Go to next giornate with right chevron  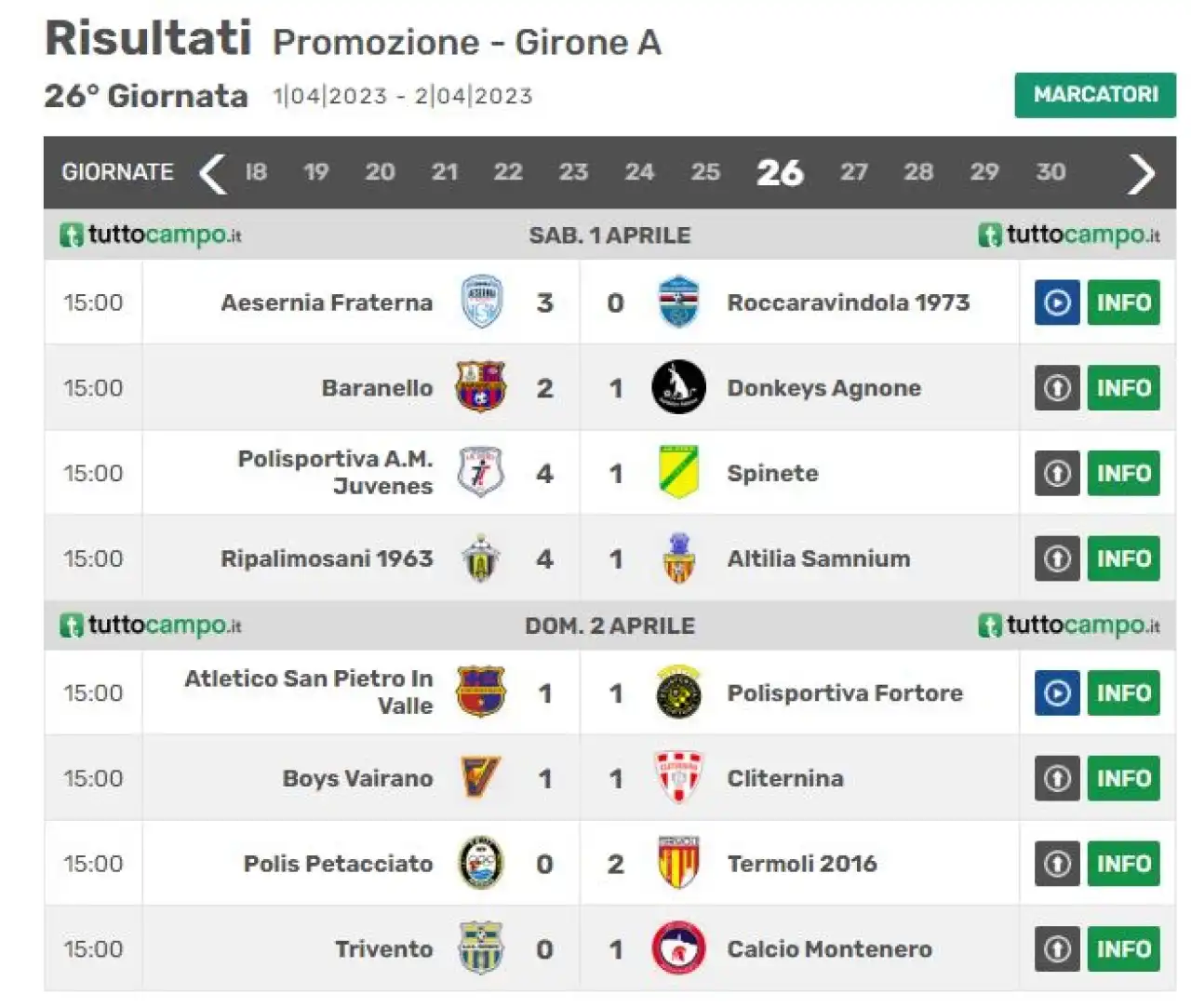coord(1141,173)
